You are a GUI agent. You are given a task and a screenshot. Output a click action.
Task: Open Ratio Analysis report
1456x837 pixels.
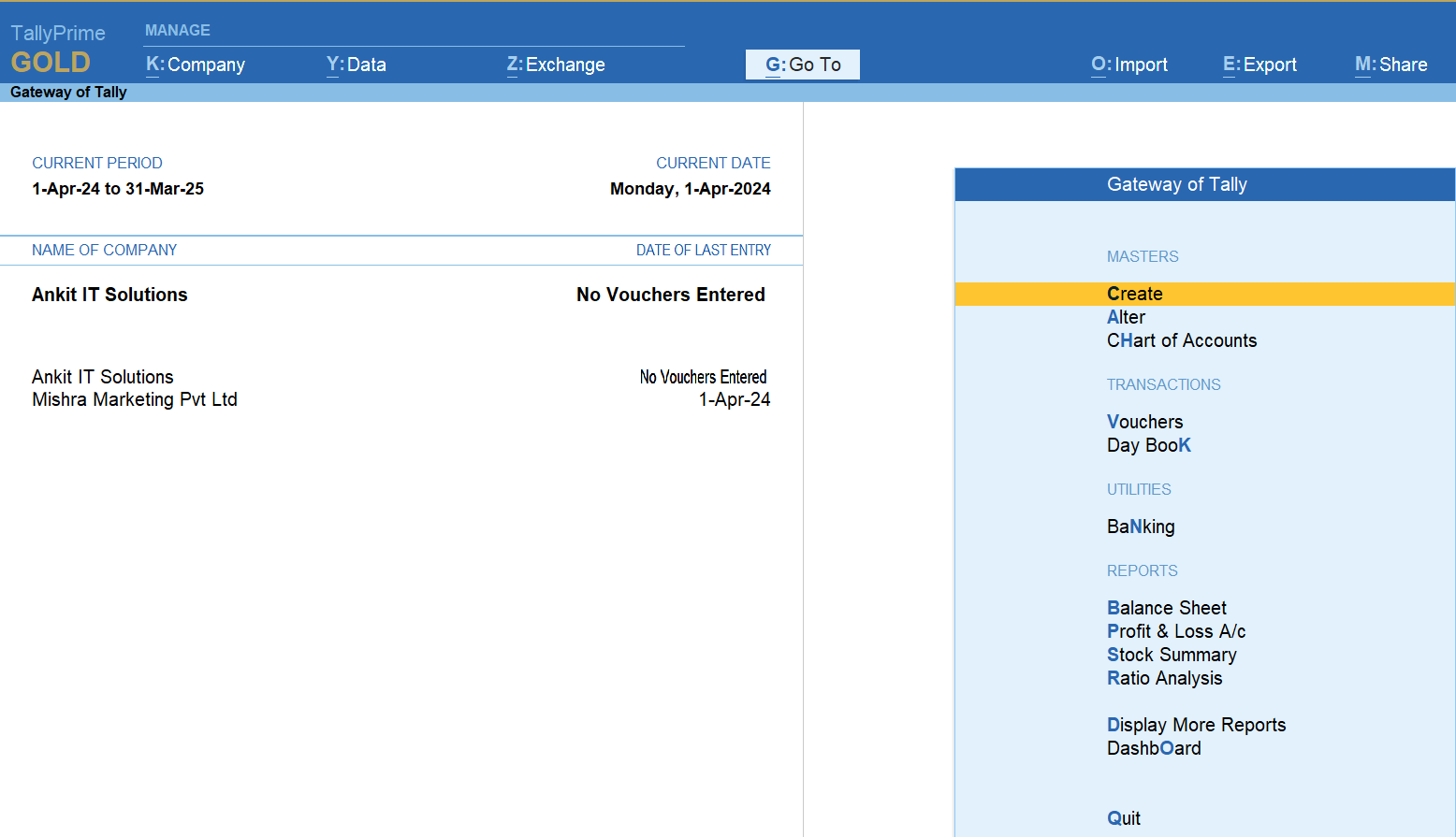point(1165,678)
